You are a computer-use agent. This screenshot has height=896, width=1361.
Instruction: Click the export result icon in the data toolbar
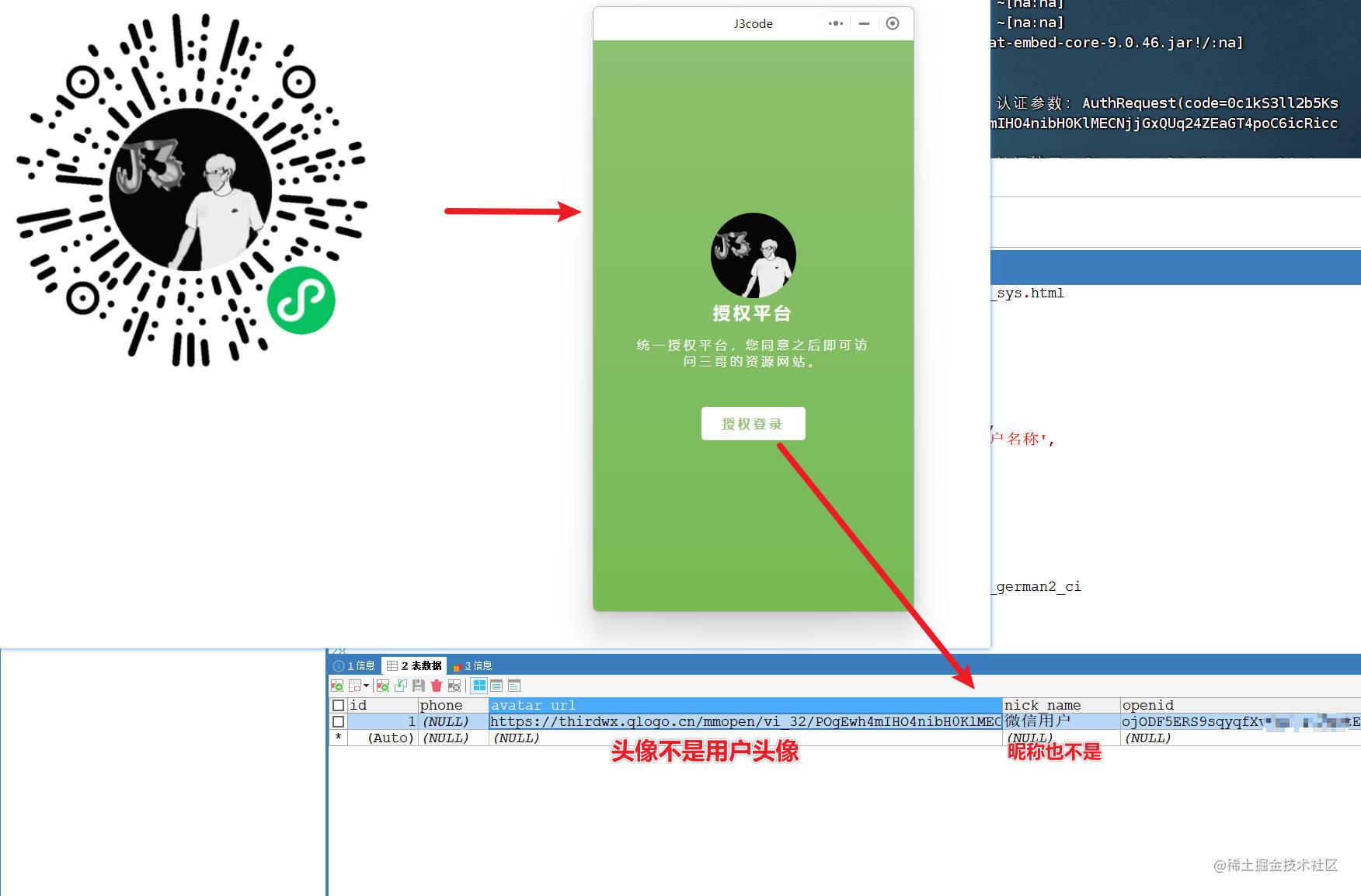point(337,686)
